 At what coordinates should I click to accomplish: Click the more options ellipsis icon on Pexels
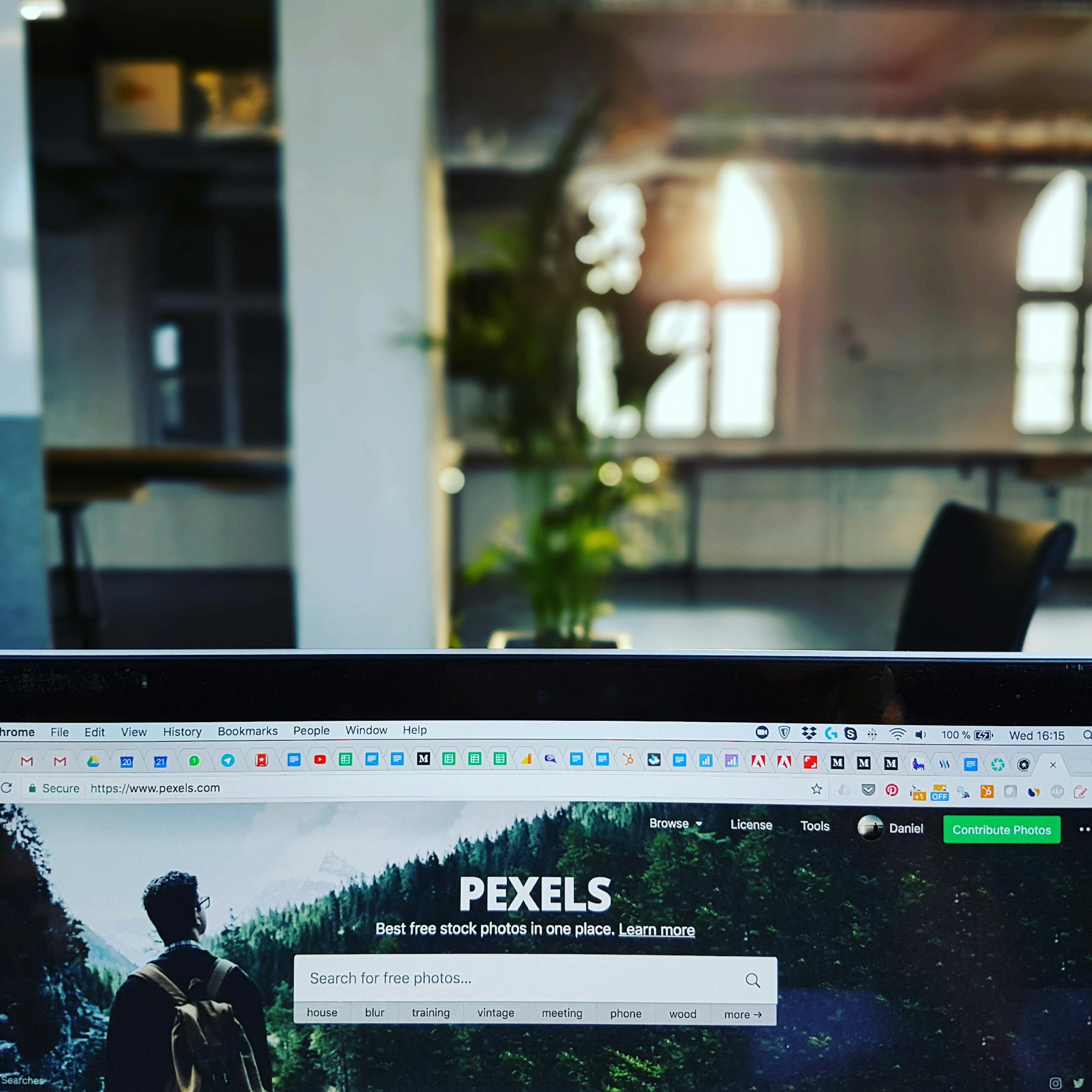1083,830
